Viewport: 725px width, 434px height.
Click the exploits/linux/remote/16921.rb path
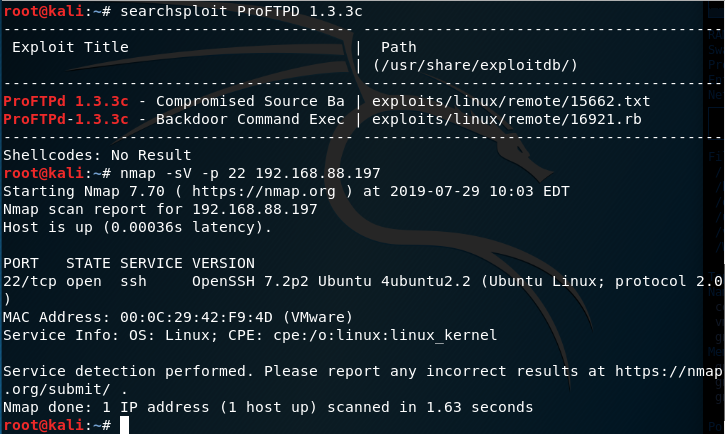(506, 118)
